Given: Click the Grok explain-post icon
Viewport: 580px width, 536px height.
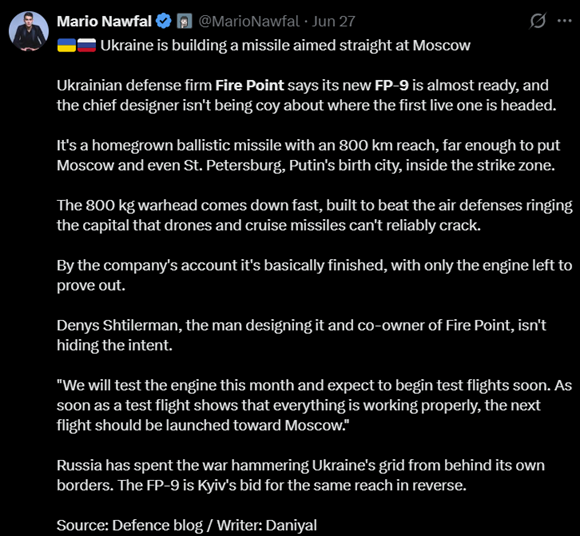Looking at the screenshot, I should point(537,21).
